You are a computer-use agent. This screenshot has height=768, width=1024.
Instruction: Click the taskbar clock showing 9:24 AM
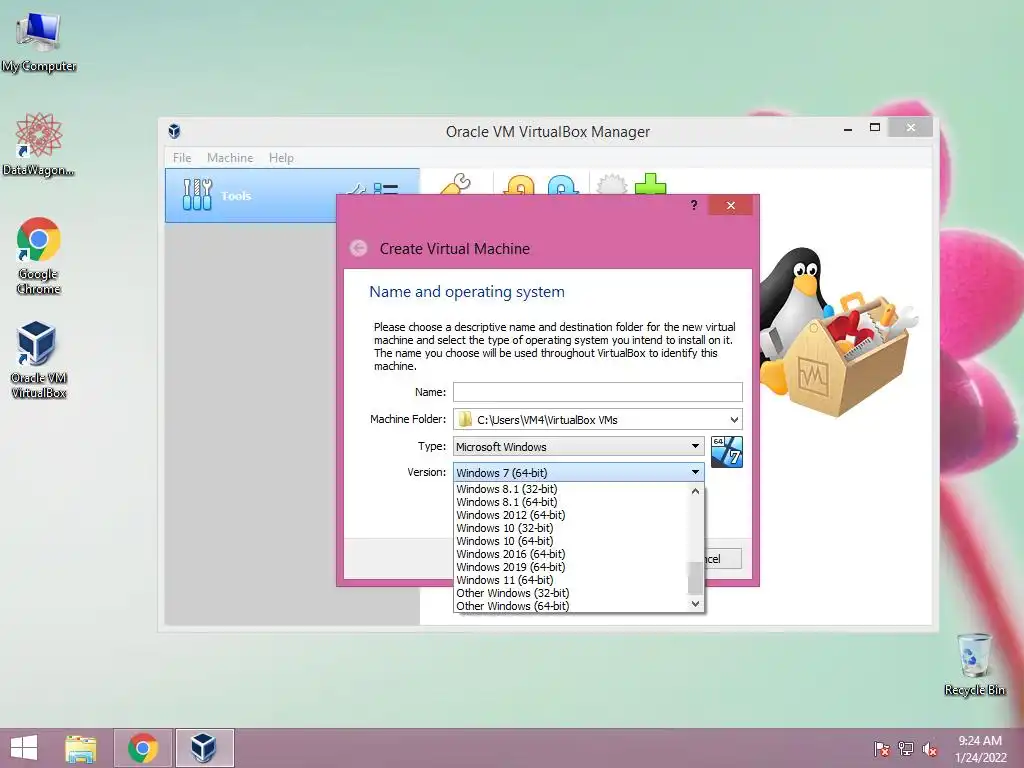980,749
